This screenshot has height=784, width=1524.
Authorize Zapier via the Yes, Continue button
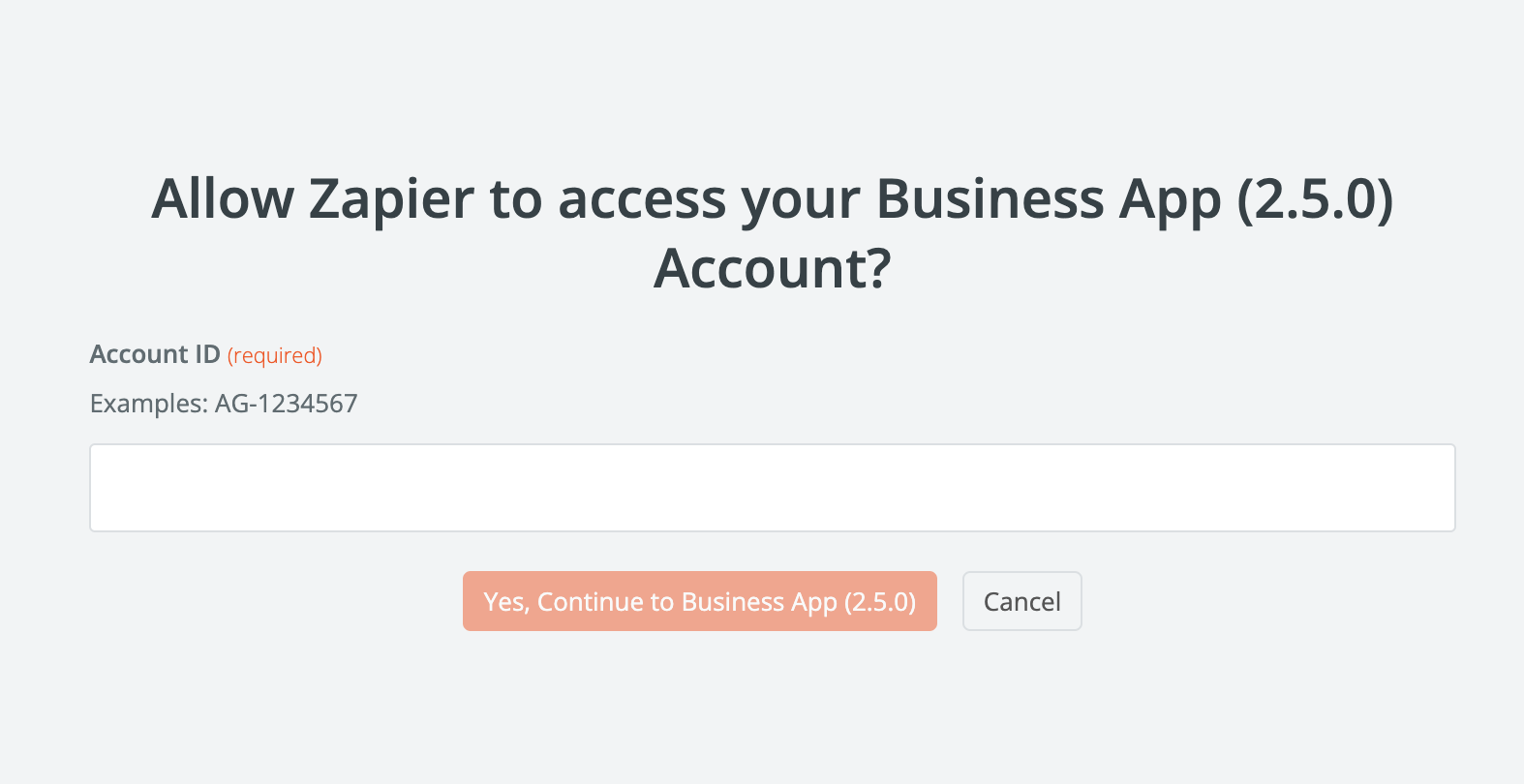coord(699,601)
